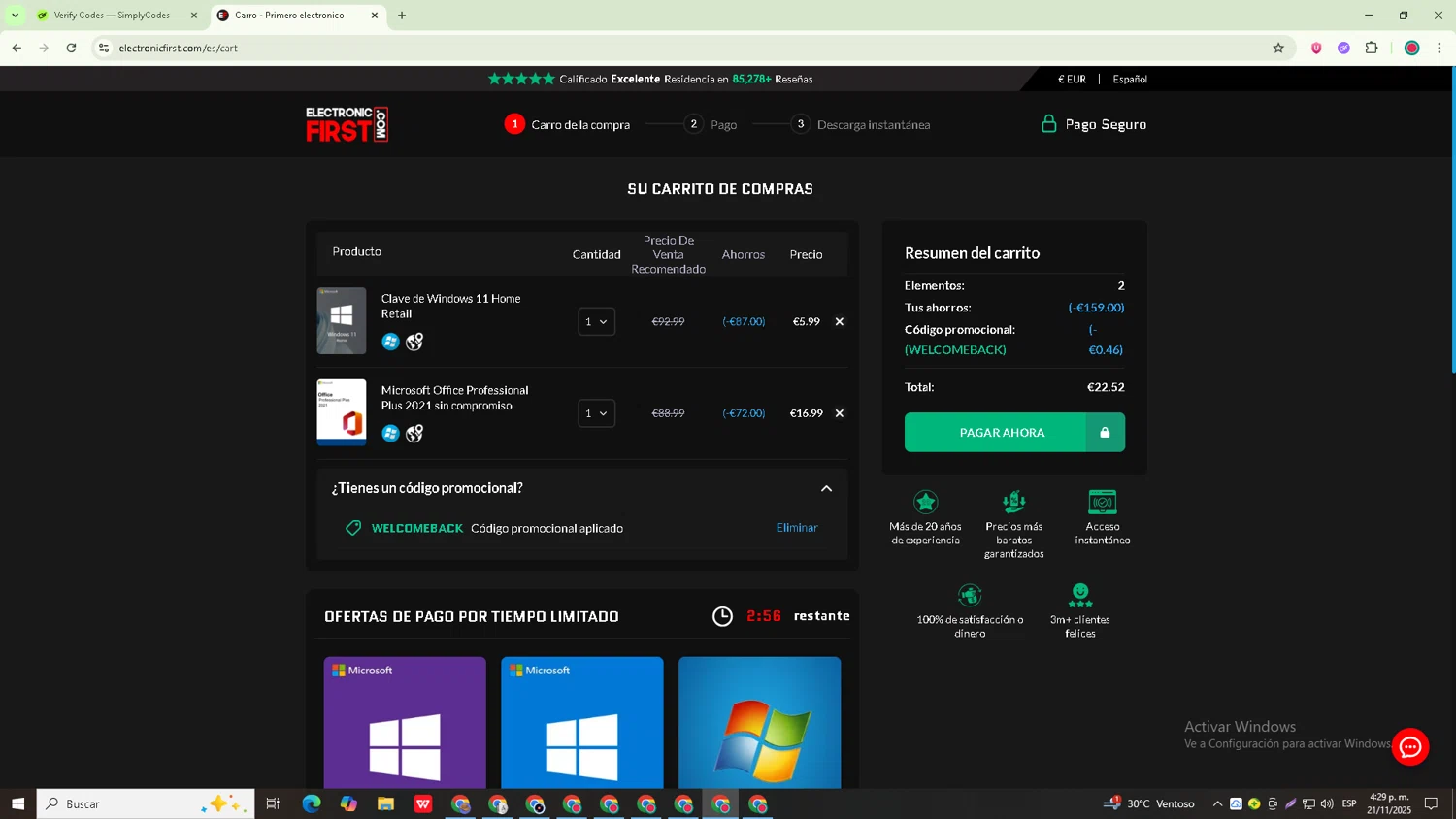Open the red shield browser extension

(1316, 48)
